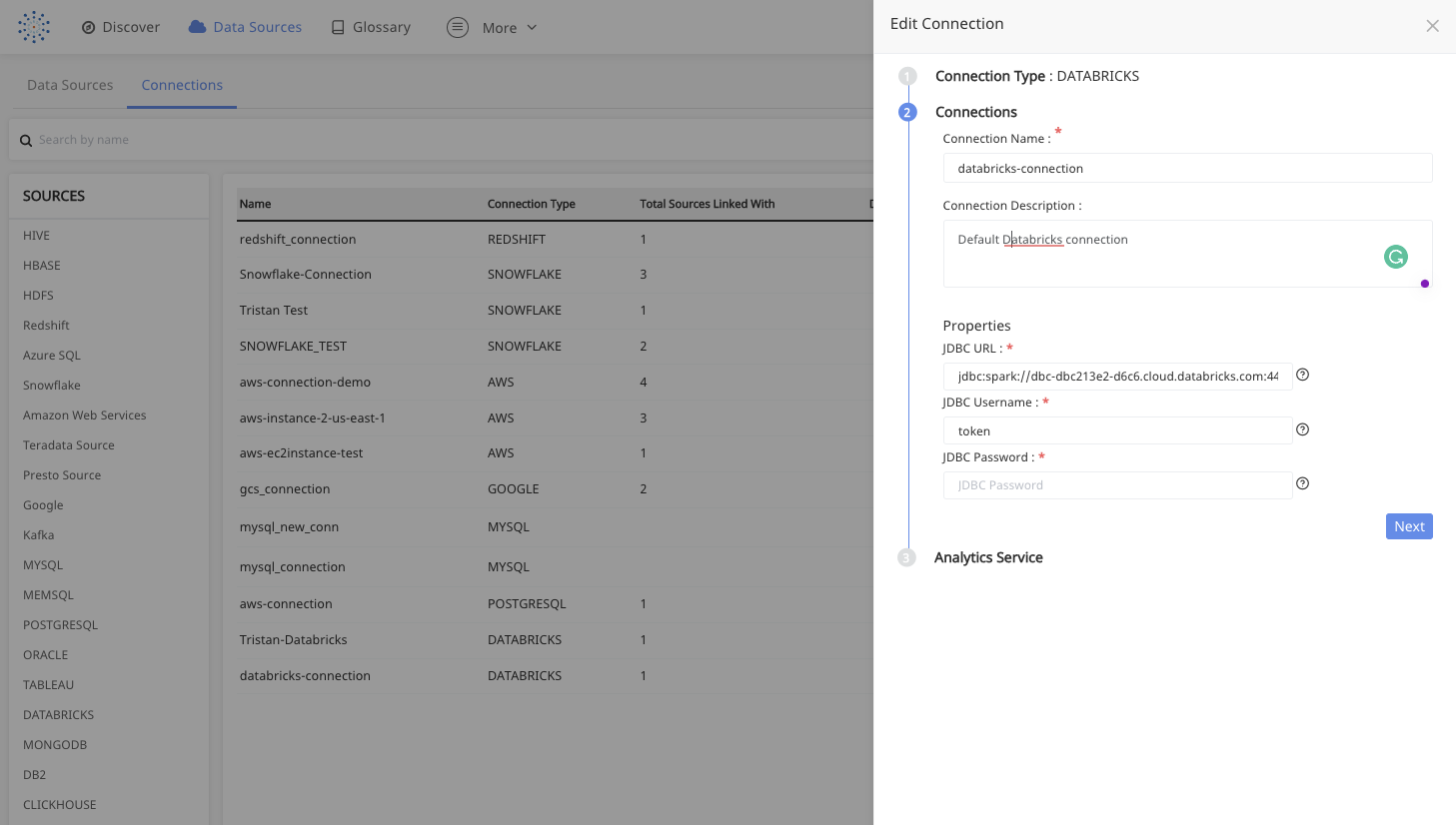Select the Connections tab
Screen dimensions: 1456x825
[x=182, y=85]
